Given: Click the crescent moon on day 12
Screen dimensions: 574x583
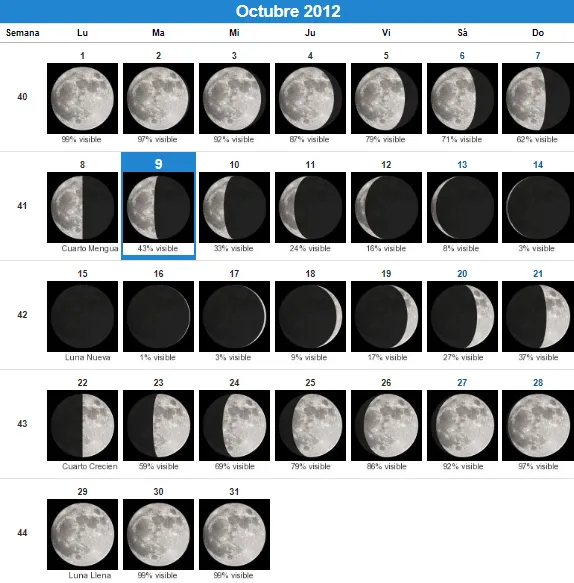Looking at the screenshot, I should pos(386,207).
